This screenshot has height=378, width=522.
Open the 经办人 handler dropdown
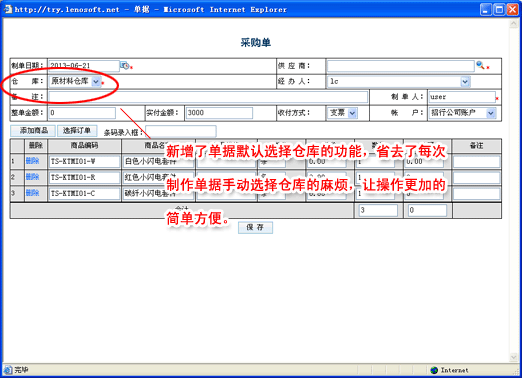[465, 81]
